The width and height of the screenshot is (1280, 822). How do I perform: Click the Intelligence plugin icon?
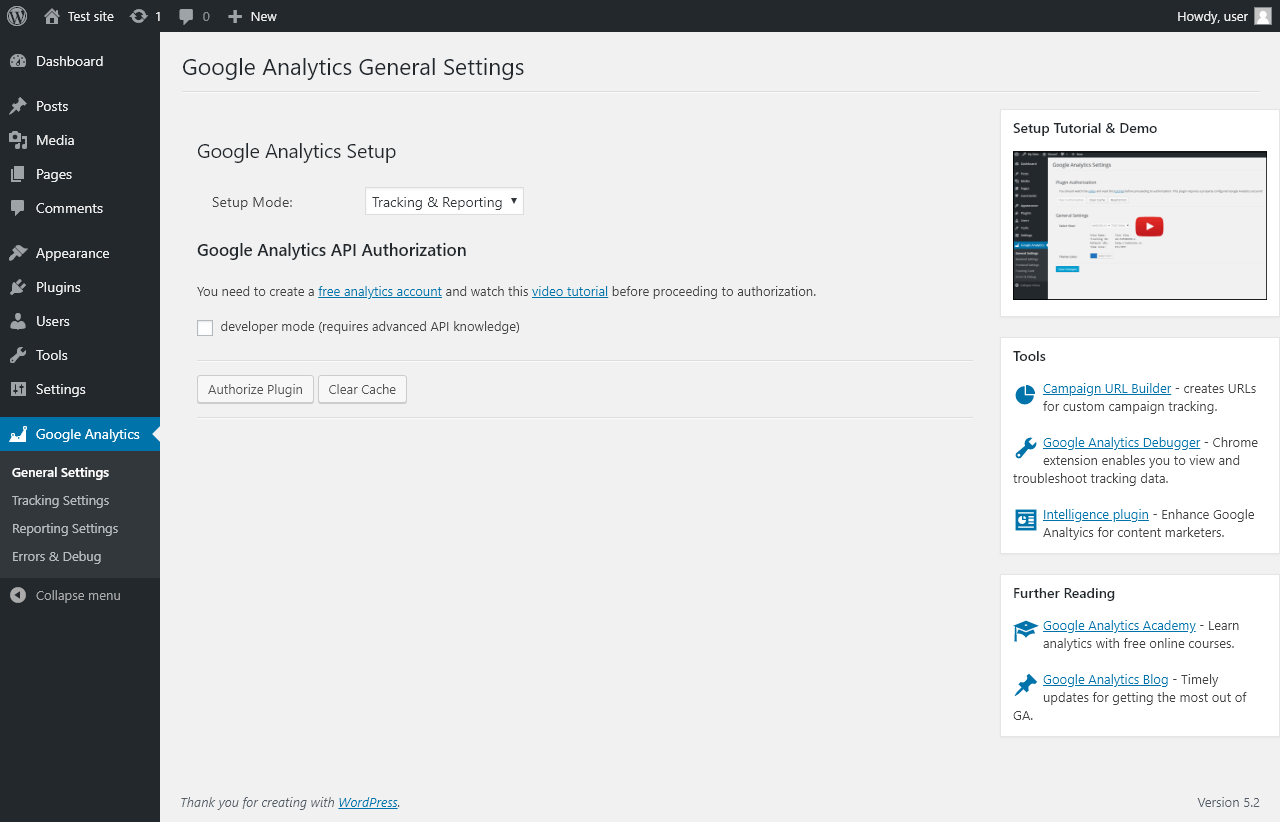1025,520
